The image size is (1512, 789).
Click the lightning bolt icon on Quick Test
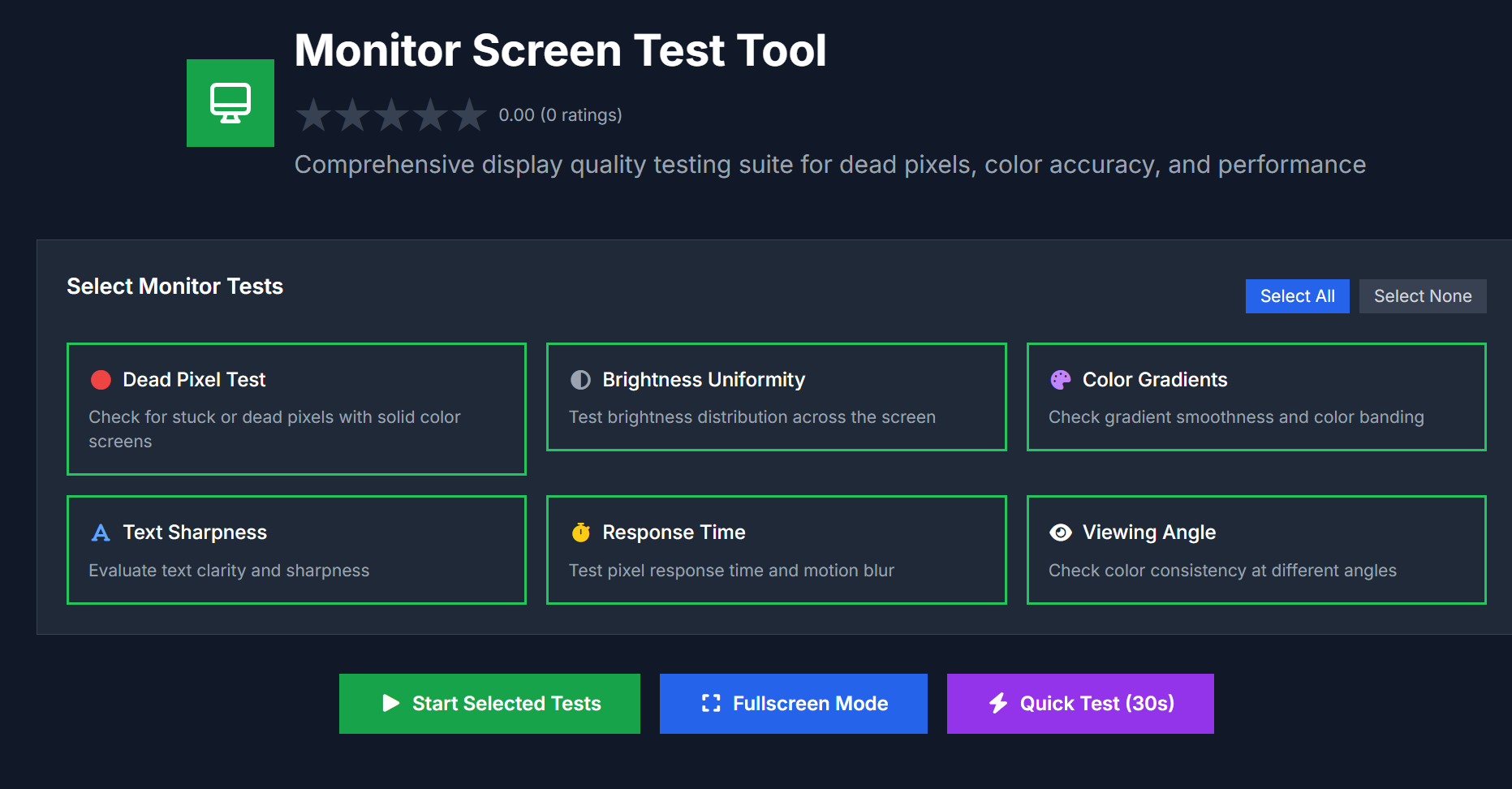[x=998, y=703]
